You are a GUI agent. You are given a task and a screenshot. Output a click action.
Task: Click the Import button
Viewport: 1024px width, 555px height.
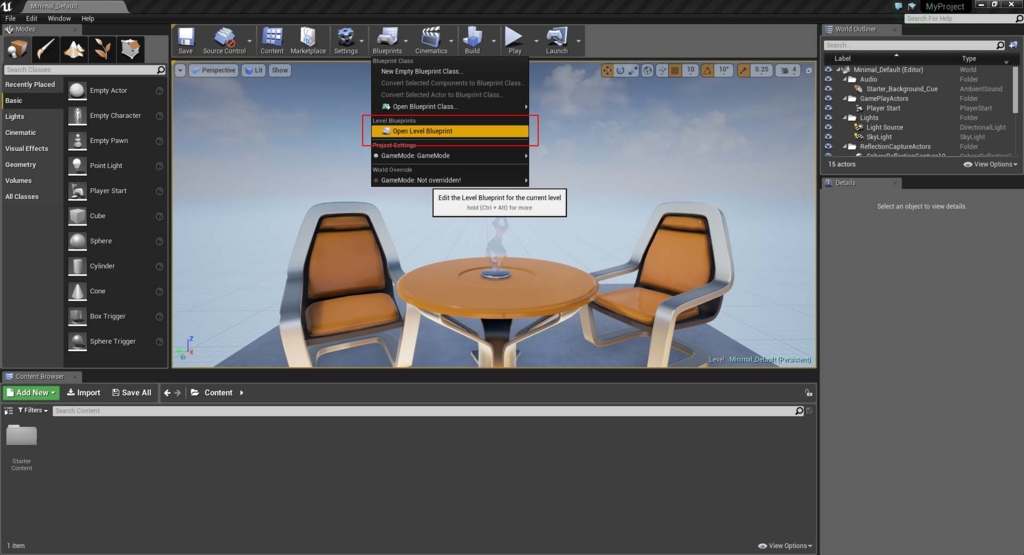pyautogui.click(x=84, y=392)
